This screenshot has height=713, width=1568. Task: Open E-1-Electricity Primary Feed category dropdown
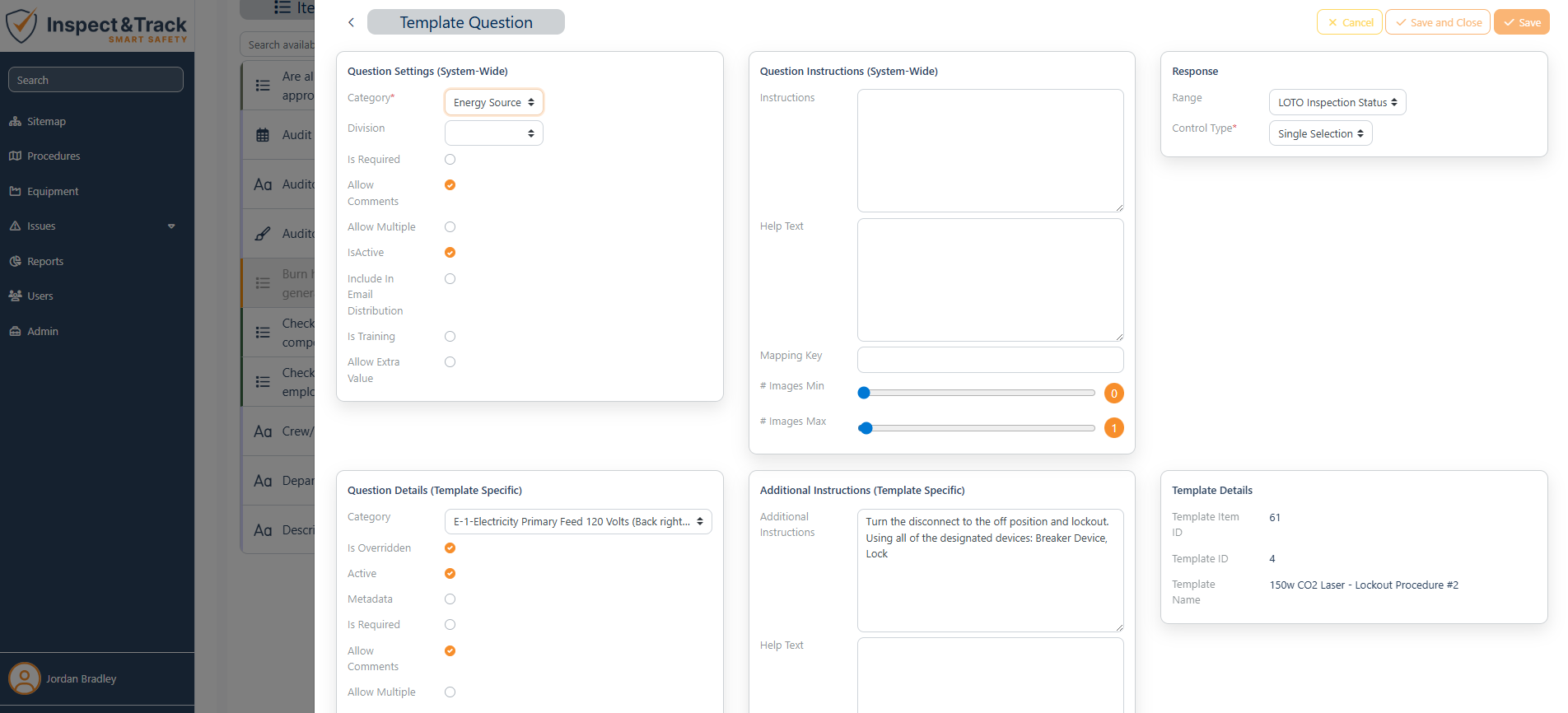coord(578,521)
